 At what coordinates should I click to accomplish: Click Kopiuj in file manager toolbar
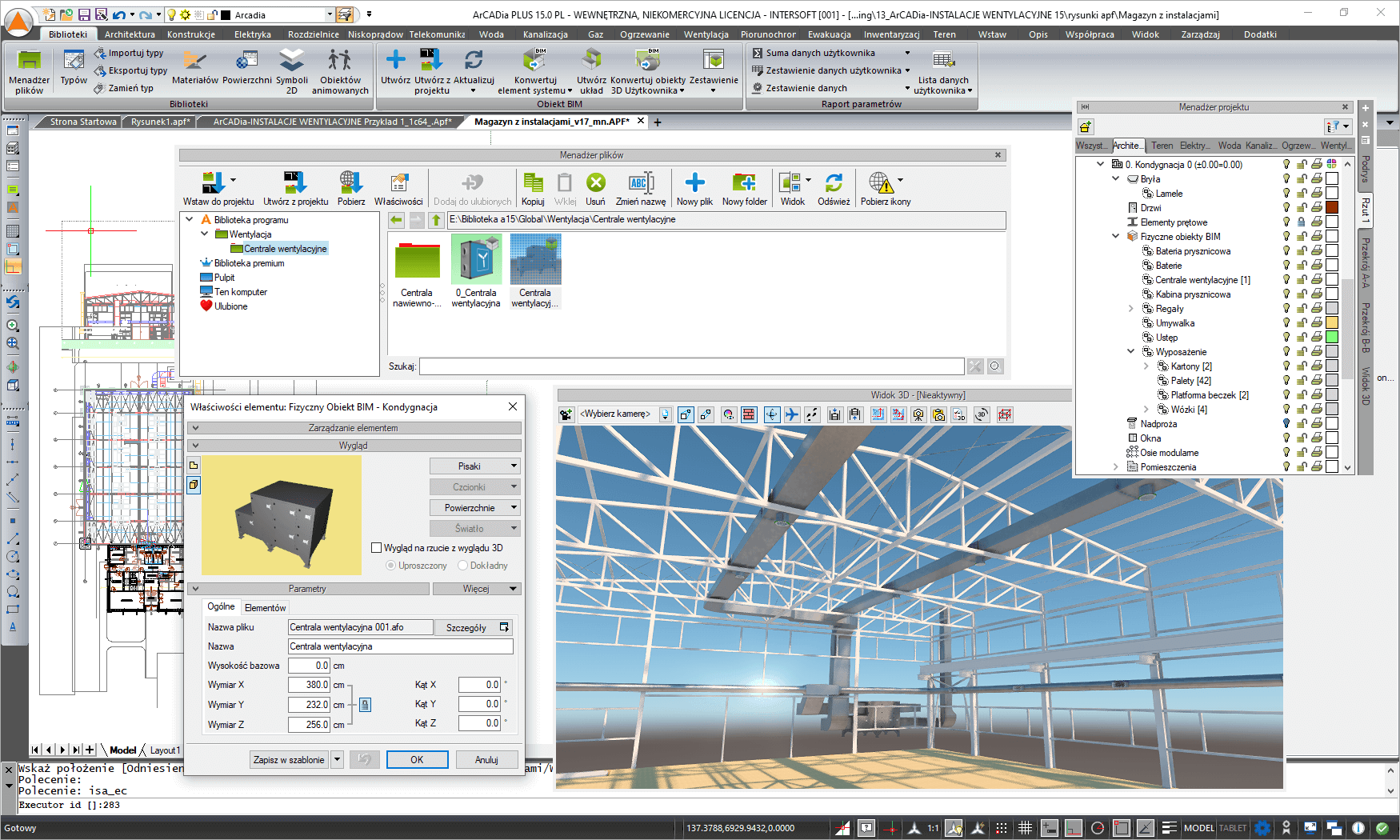533,189
